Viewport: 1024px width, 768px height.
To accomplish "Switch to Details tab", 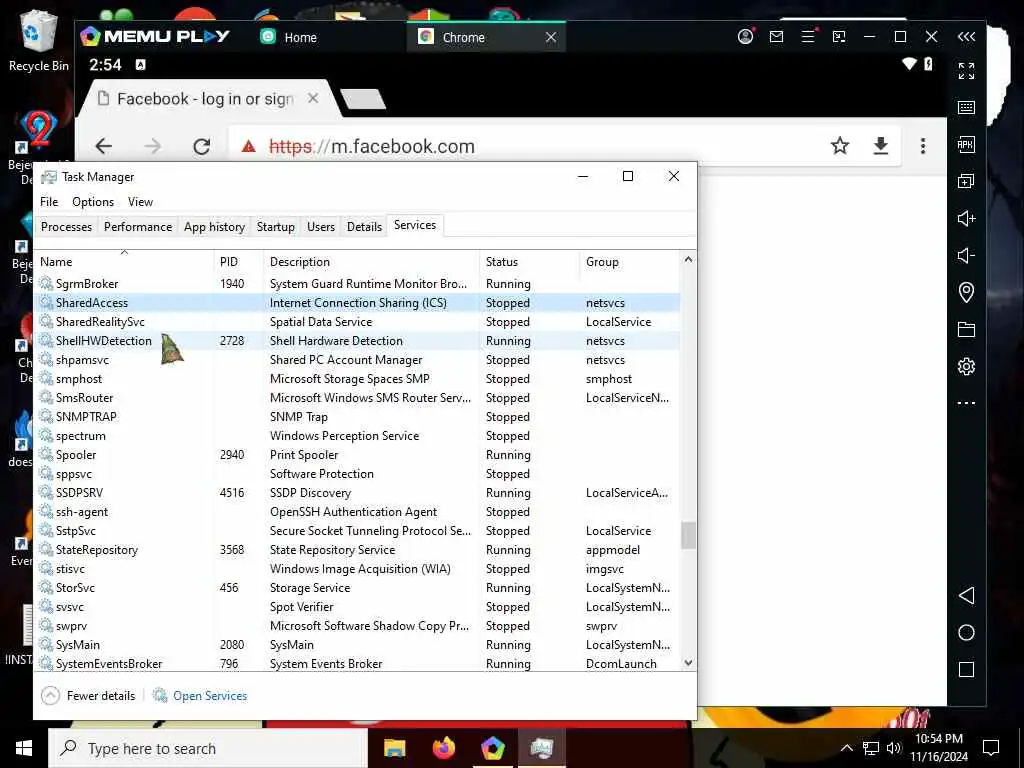I will point(364,227).
